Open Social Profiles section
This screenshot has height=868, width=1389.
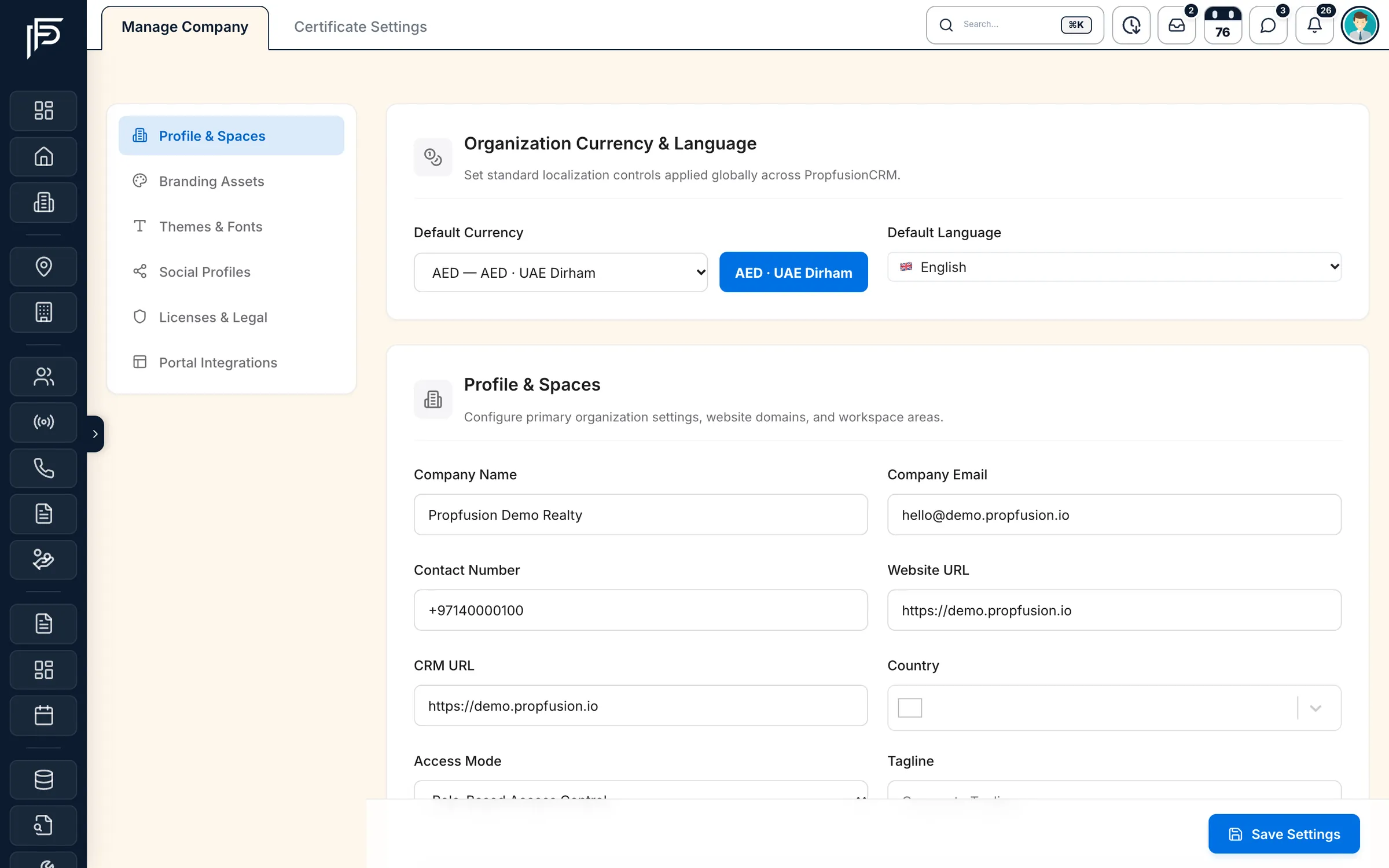pyautogui.click(x=231, y=272)
